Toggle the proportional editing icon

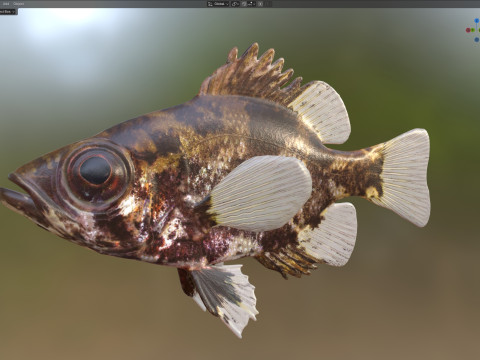tap(260, 4)
